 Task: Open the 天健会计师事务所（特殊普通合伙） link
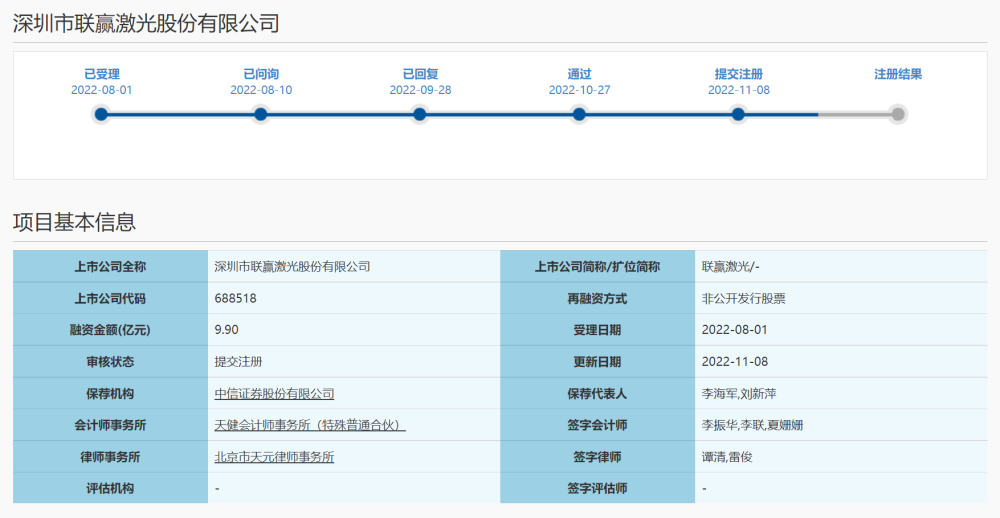click(x=310, y=425)
